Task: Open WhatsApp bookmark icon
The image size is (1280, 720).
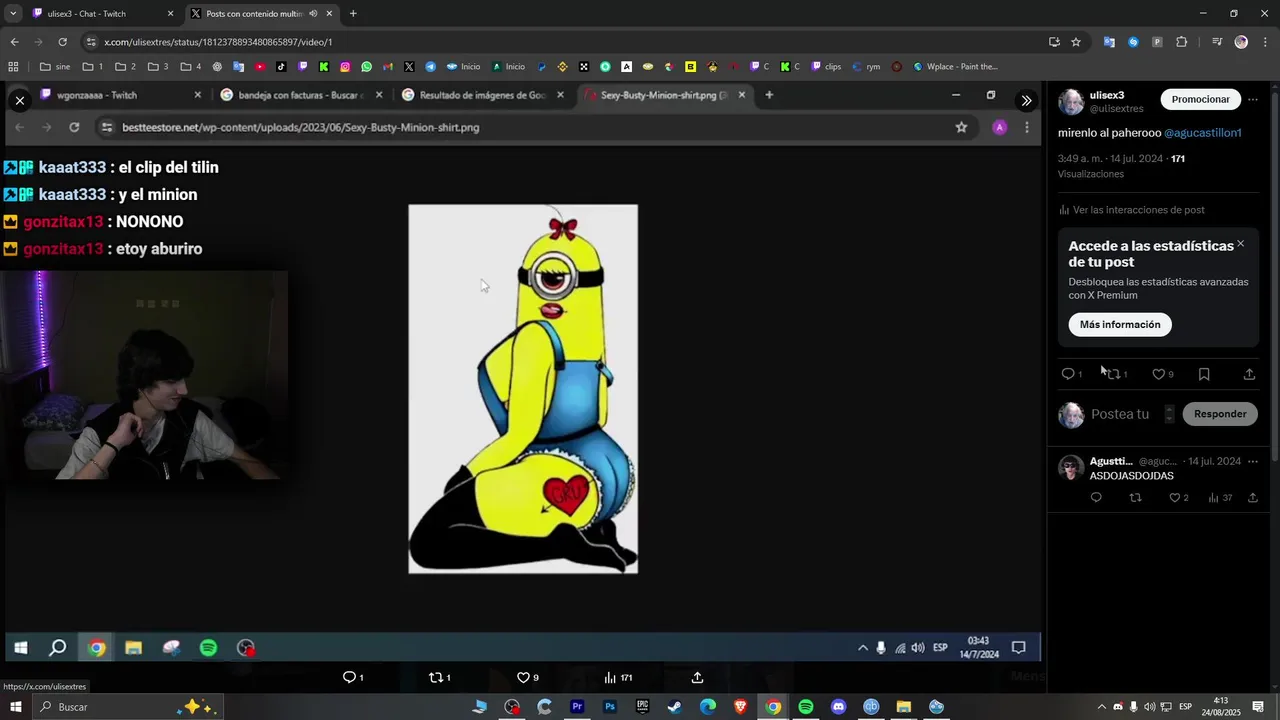Action: (x=366, y=67)
